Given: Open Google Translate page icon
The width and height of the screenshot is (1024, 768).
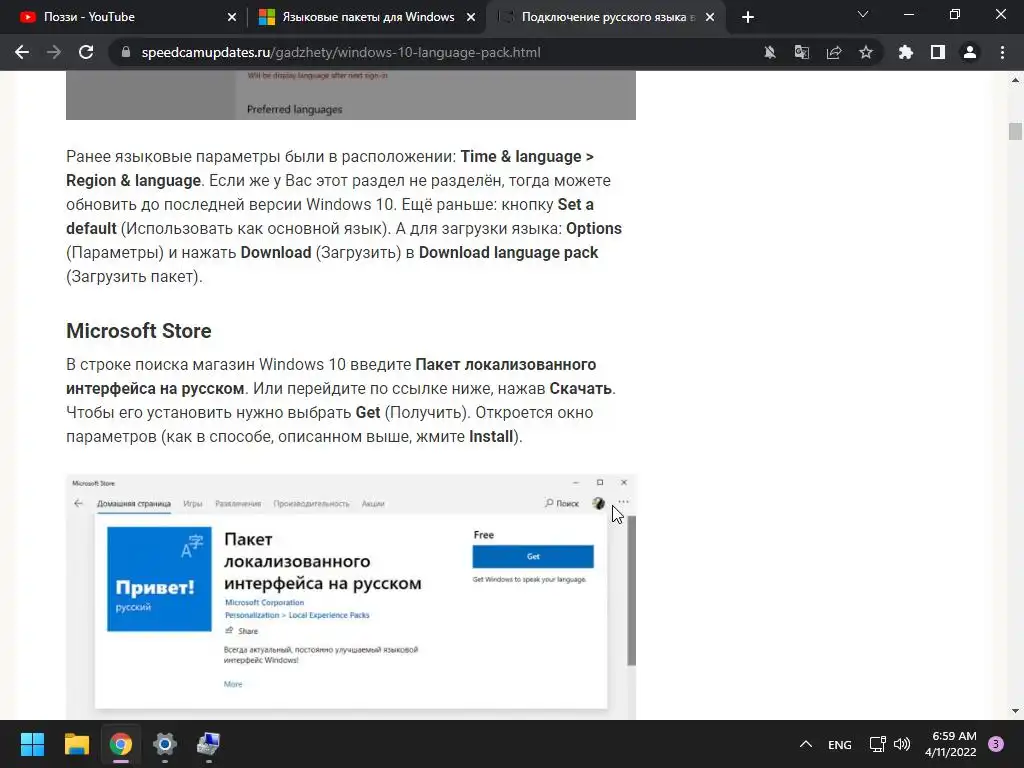Looking at the screenshot, I should tap(802, 52).
